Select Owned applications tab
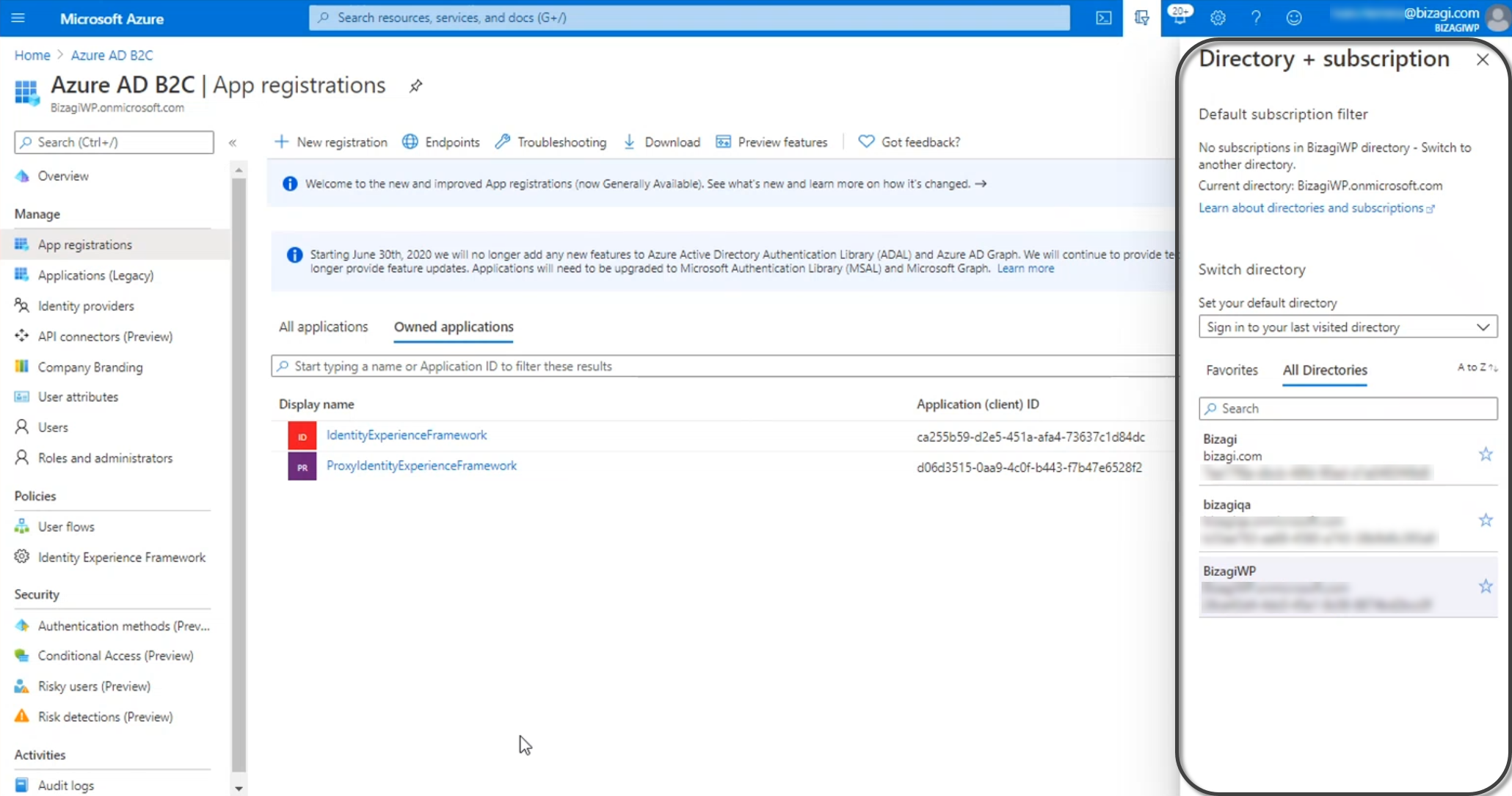1512x796 pixels. pos(454,327)
